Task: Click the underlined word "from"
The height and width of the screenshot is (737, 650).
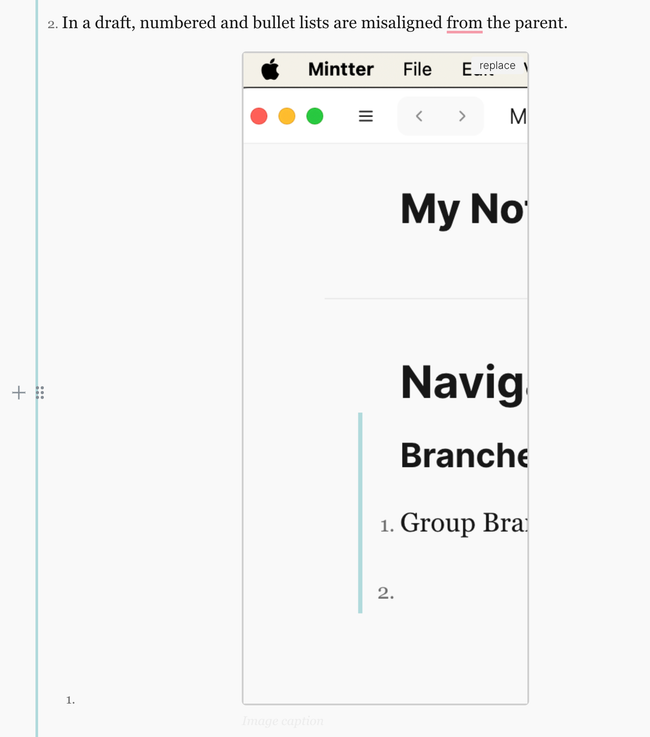Action: (464, 22)
